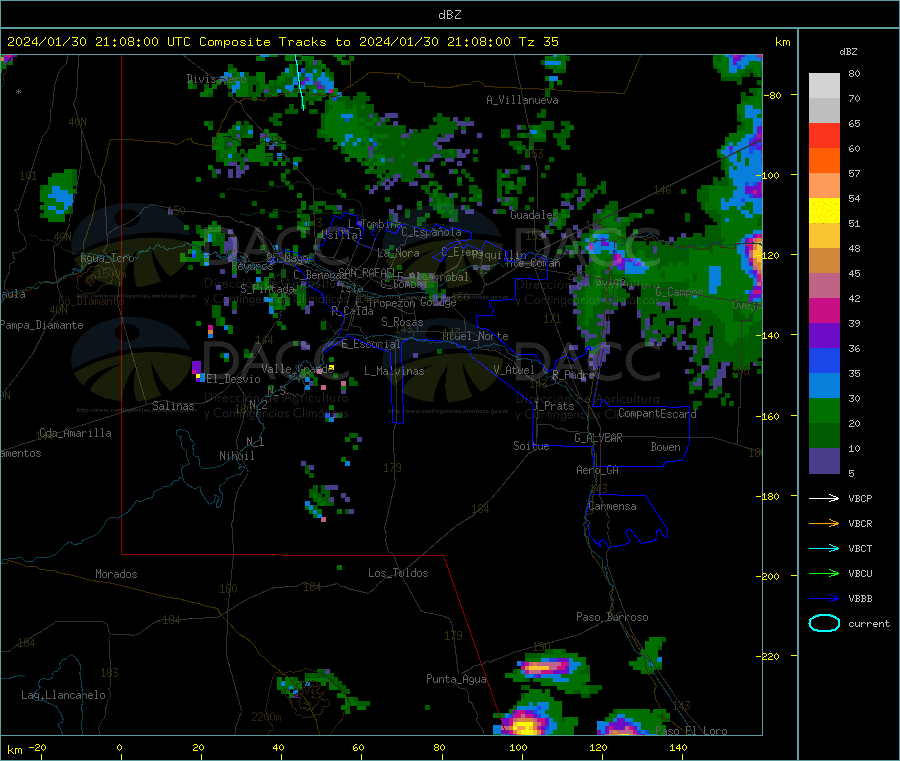Click the 51 dBZ yellow color swatch
The height and width of the screenshot is (761, 900).
(824, 211)
